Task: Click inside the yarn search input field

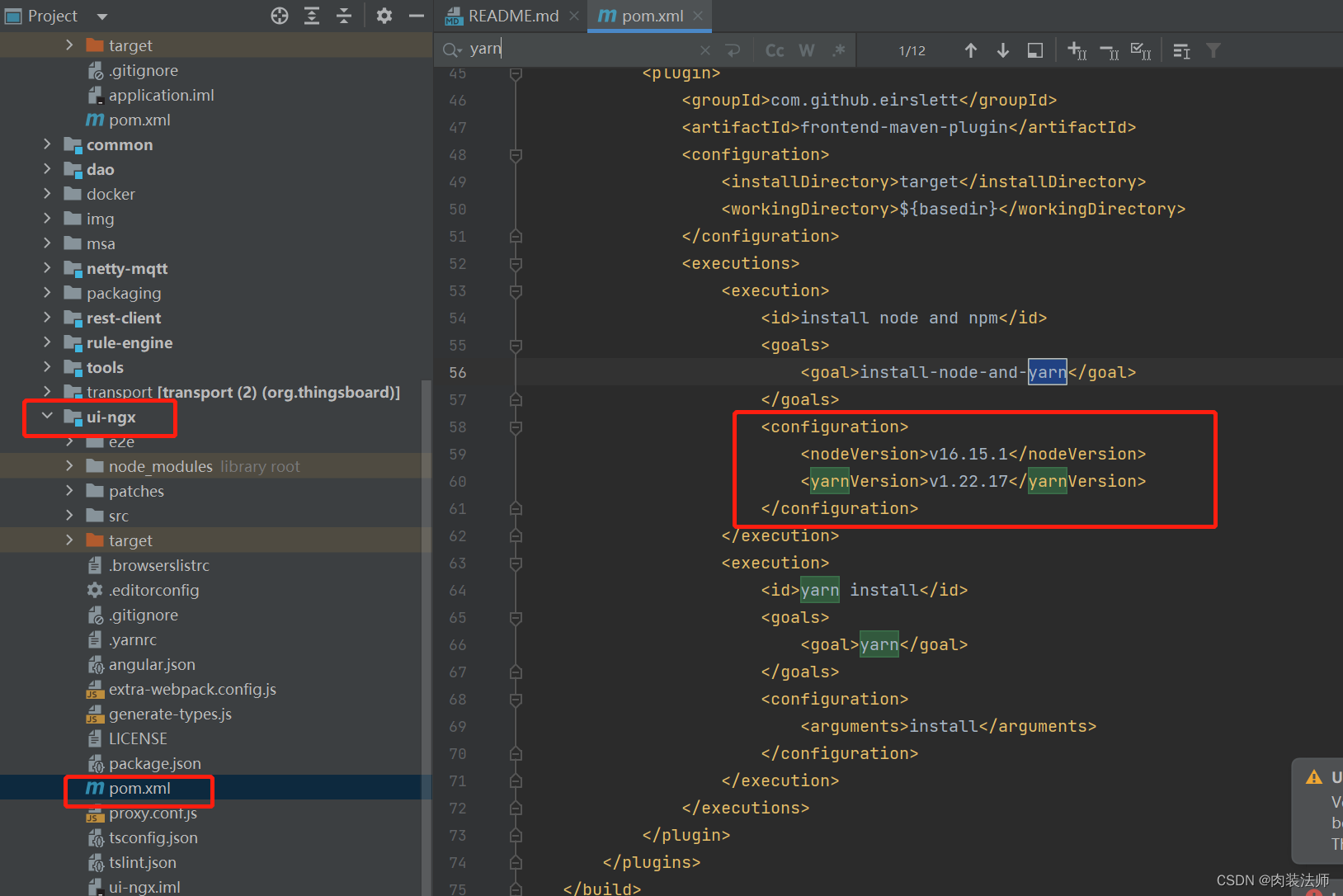Action: (577, 49)
